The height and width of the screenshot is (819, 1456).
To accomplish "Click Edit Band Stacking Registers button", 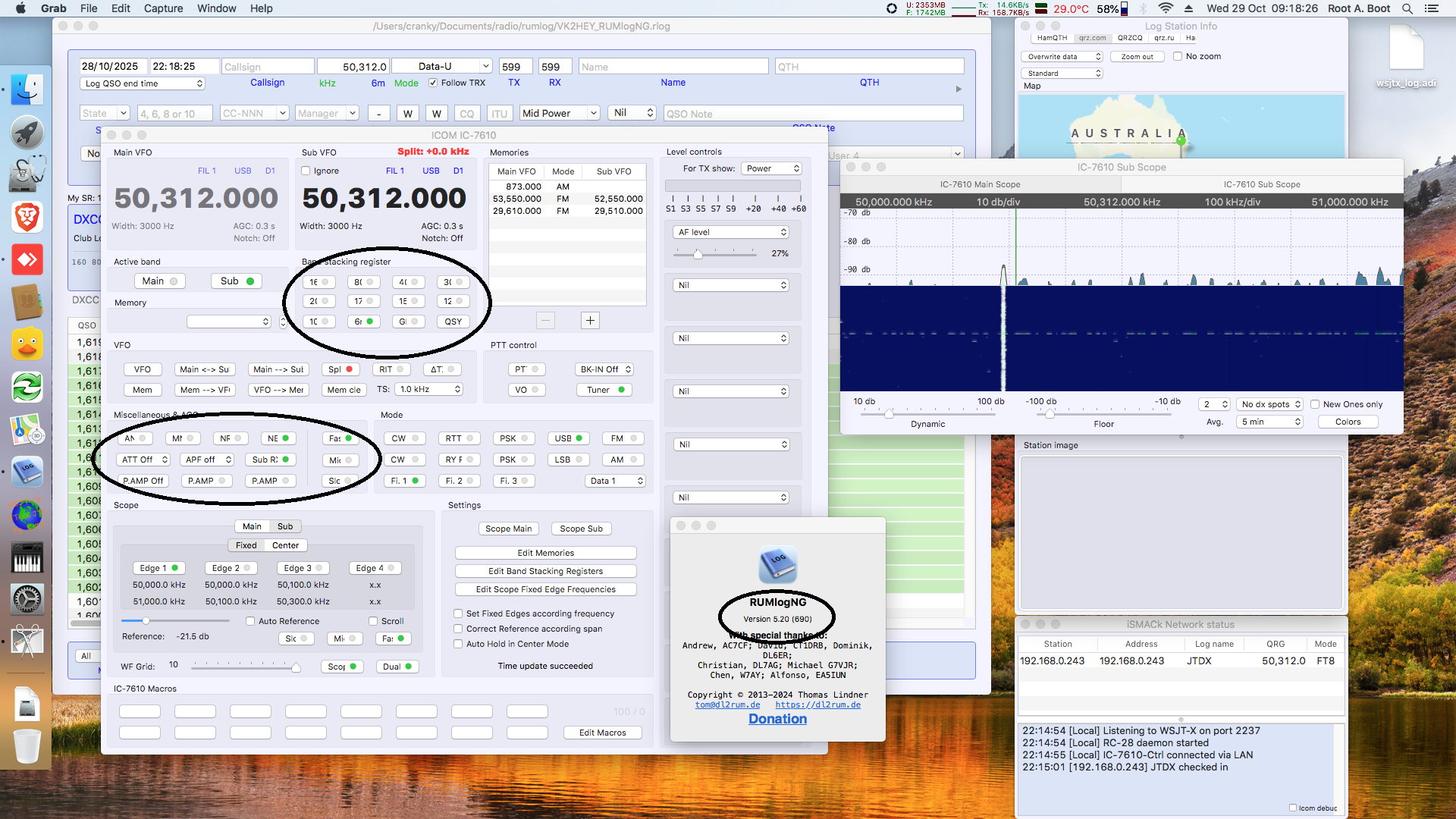I will click(545, 571).
